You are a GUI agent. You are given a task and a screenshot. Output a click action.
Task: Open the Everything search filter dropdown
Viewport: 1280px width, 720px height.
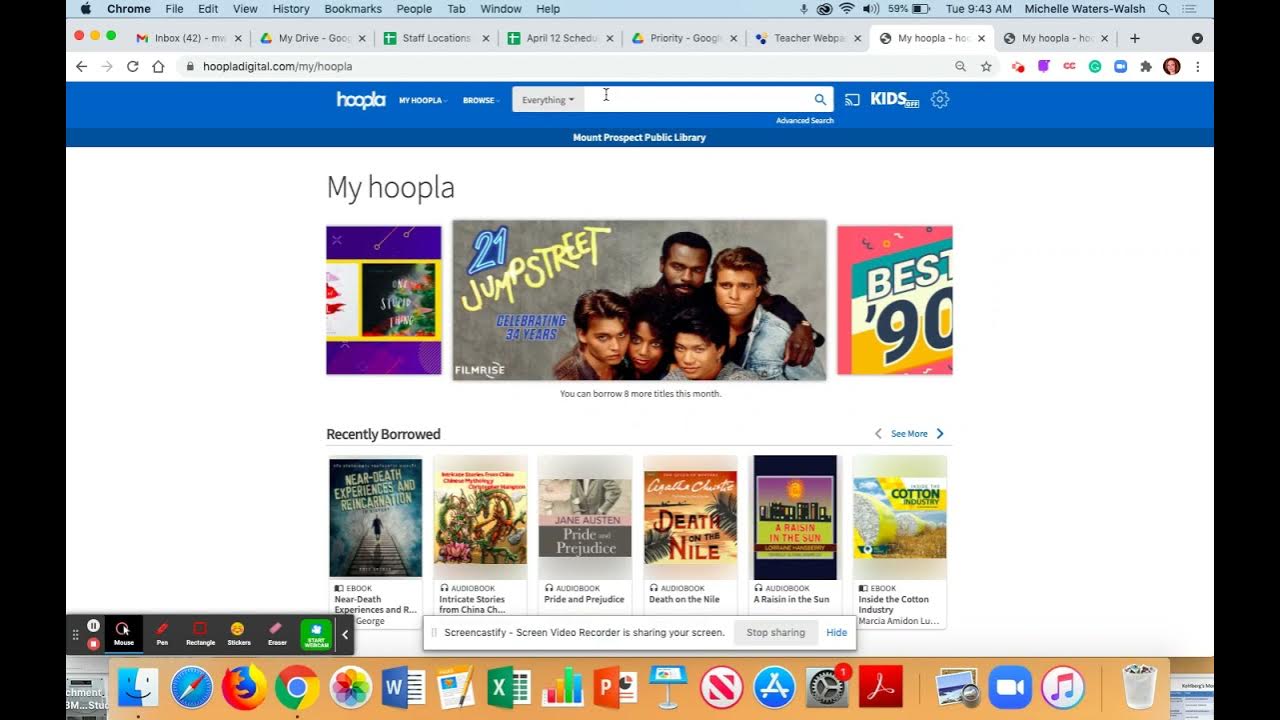point(548,100)
